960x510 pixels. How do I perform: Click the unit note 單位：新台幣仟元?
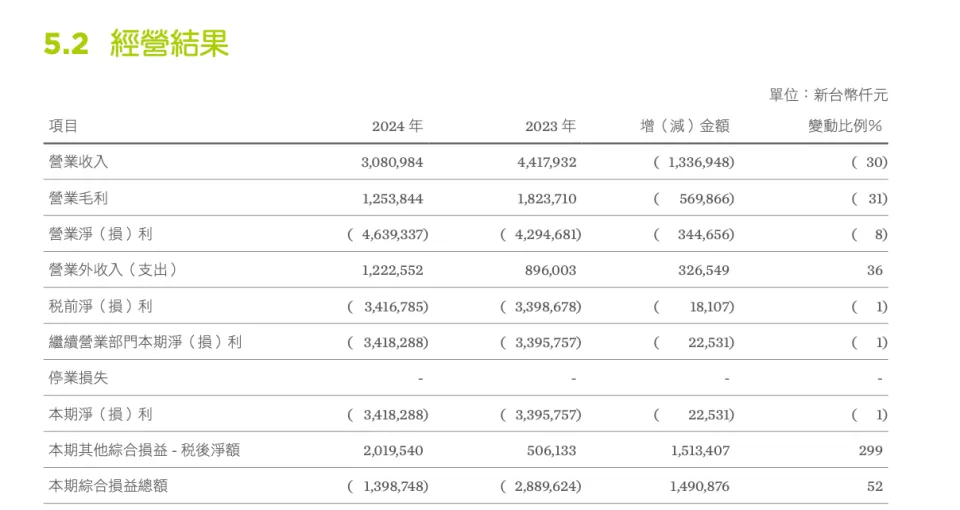(828, 95)
